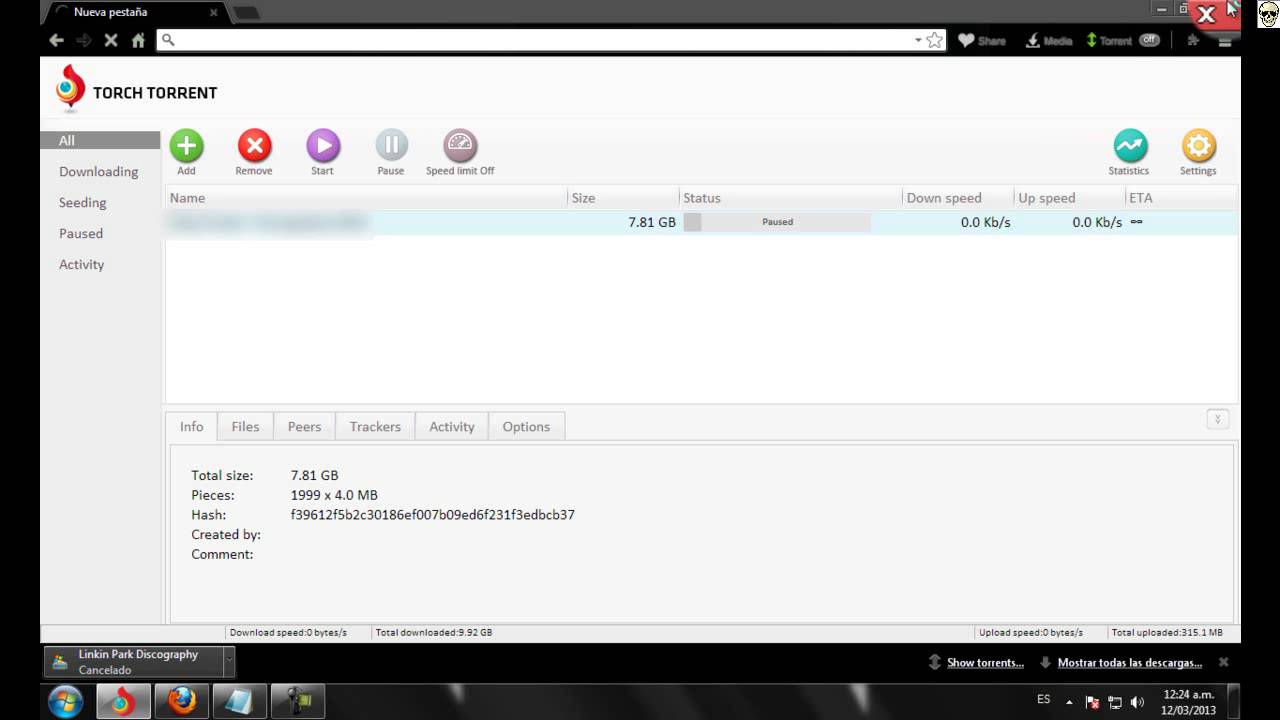Click the Show torrents link

(x=985, y=663)
